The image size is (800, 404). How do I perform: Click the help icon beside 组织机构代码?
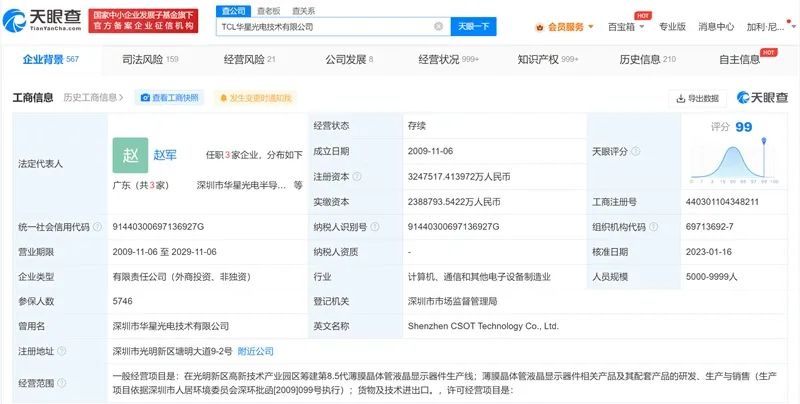(653, 226)
